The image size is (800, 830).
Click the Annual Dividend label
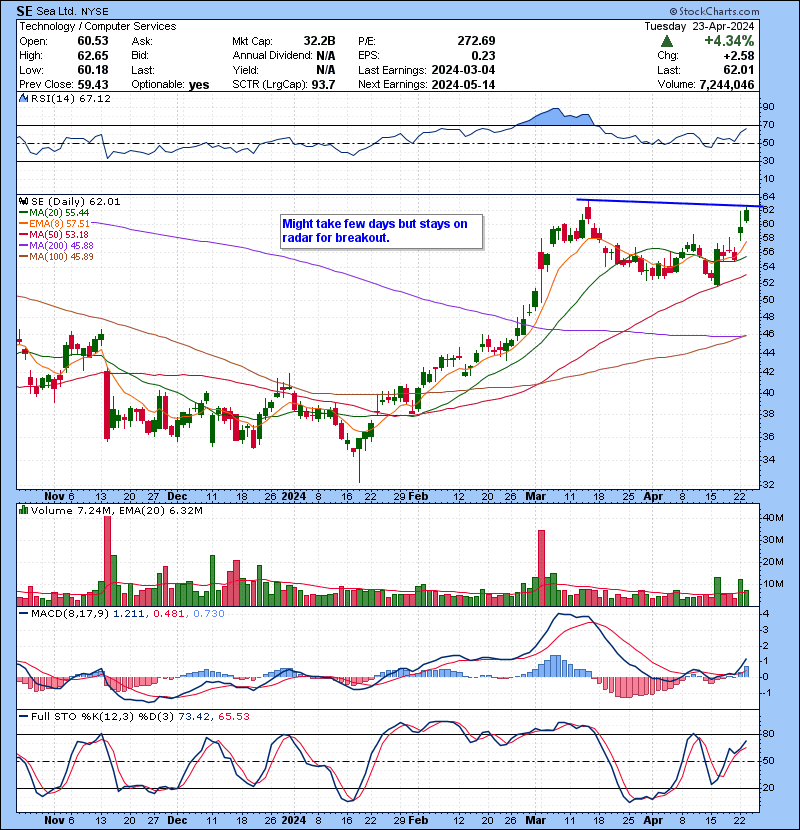(272, 56)
